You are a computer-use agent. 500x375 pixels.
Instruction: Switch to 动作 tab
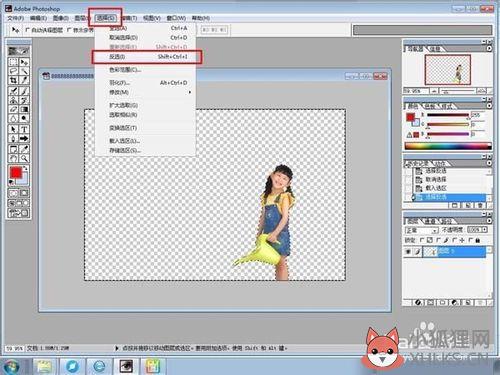click(441, 163)
